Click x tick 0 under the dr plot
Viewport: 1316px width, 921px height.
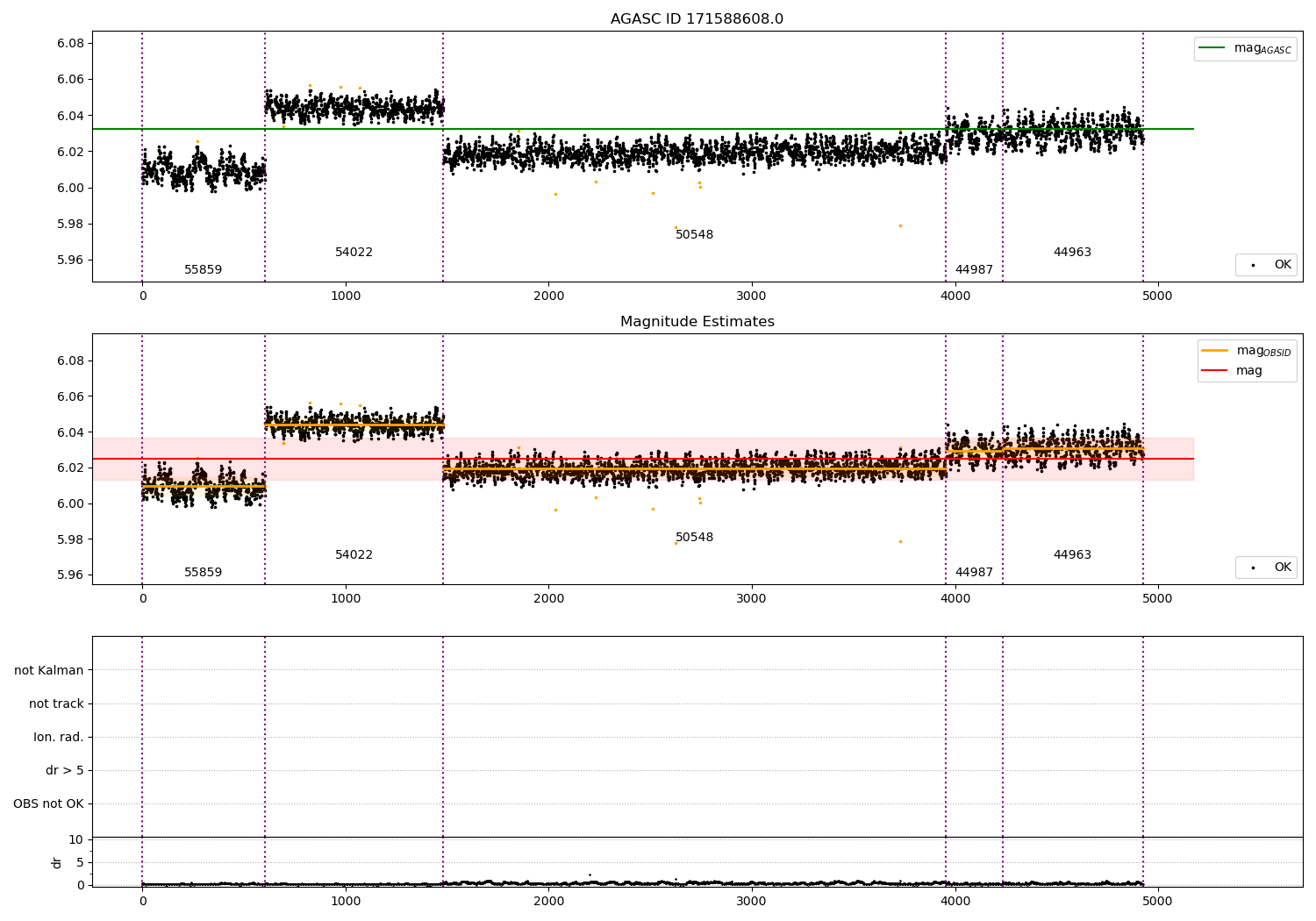(x=142, y=901)
